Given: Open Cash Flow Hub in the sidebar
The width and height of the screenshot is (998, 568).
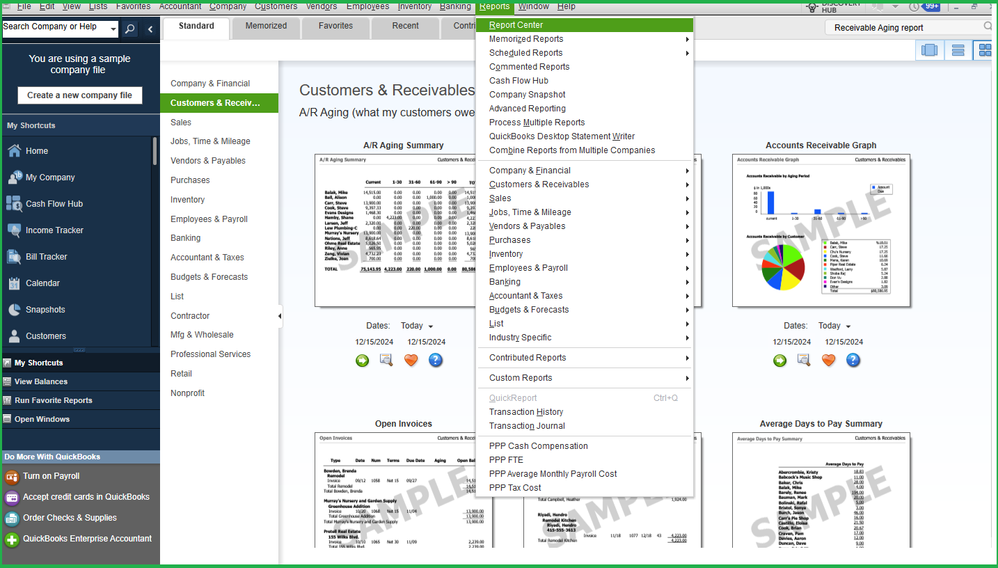Looking at the screenshot, I should pyautogui.click(x=54, y=204).
